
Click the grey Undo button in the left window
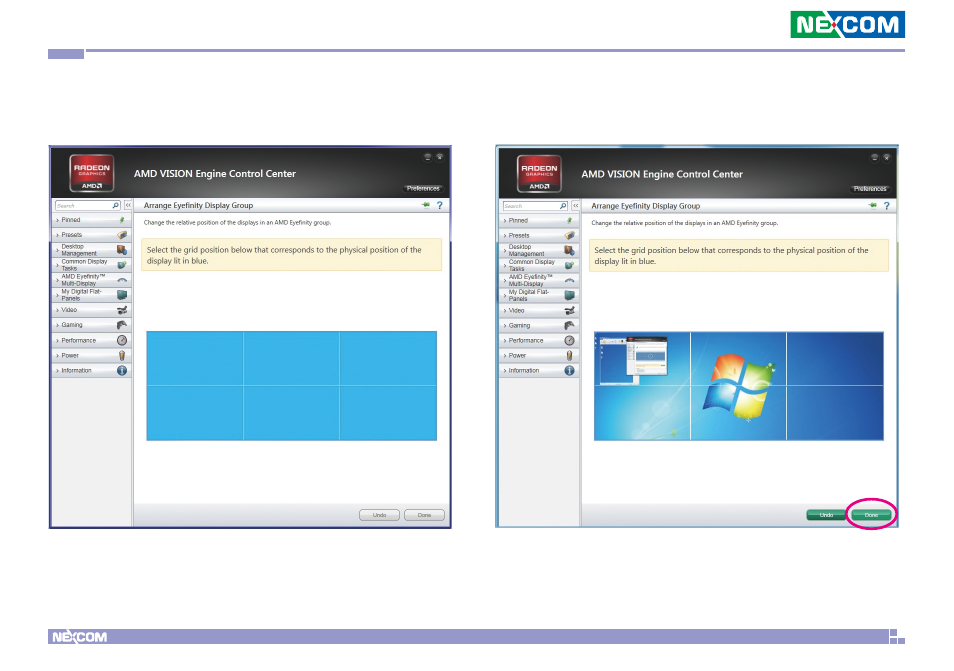(379, 515)
